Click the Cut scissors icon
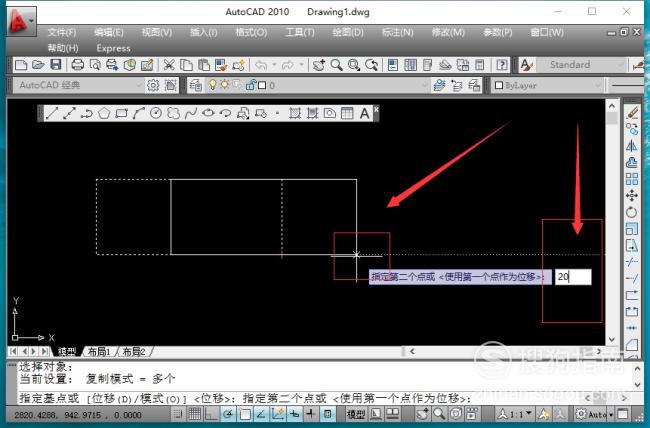The height and width of the screenshot is (428, 650). [x=169, y=65]
